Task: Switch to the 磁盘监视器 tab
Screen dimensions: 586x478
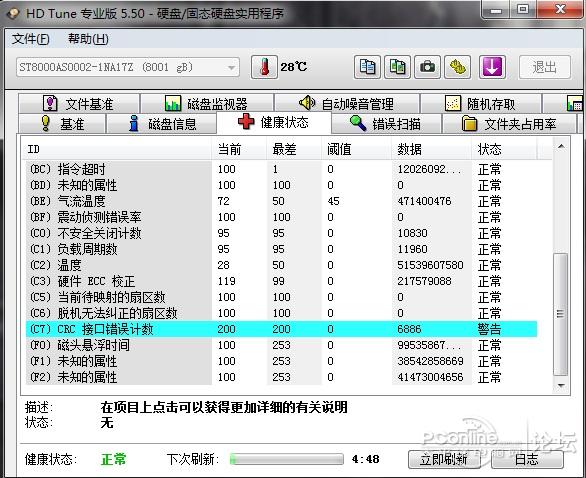Action: pos(206,104)
